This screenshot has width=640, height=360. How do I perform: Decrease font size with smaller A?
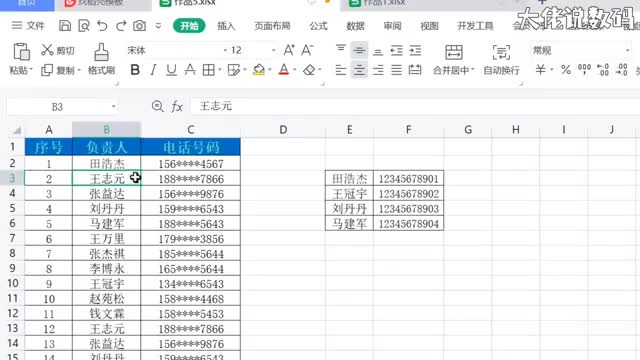pos(307,50)
